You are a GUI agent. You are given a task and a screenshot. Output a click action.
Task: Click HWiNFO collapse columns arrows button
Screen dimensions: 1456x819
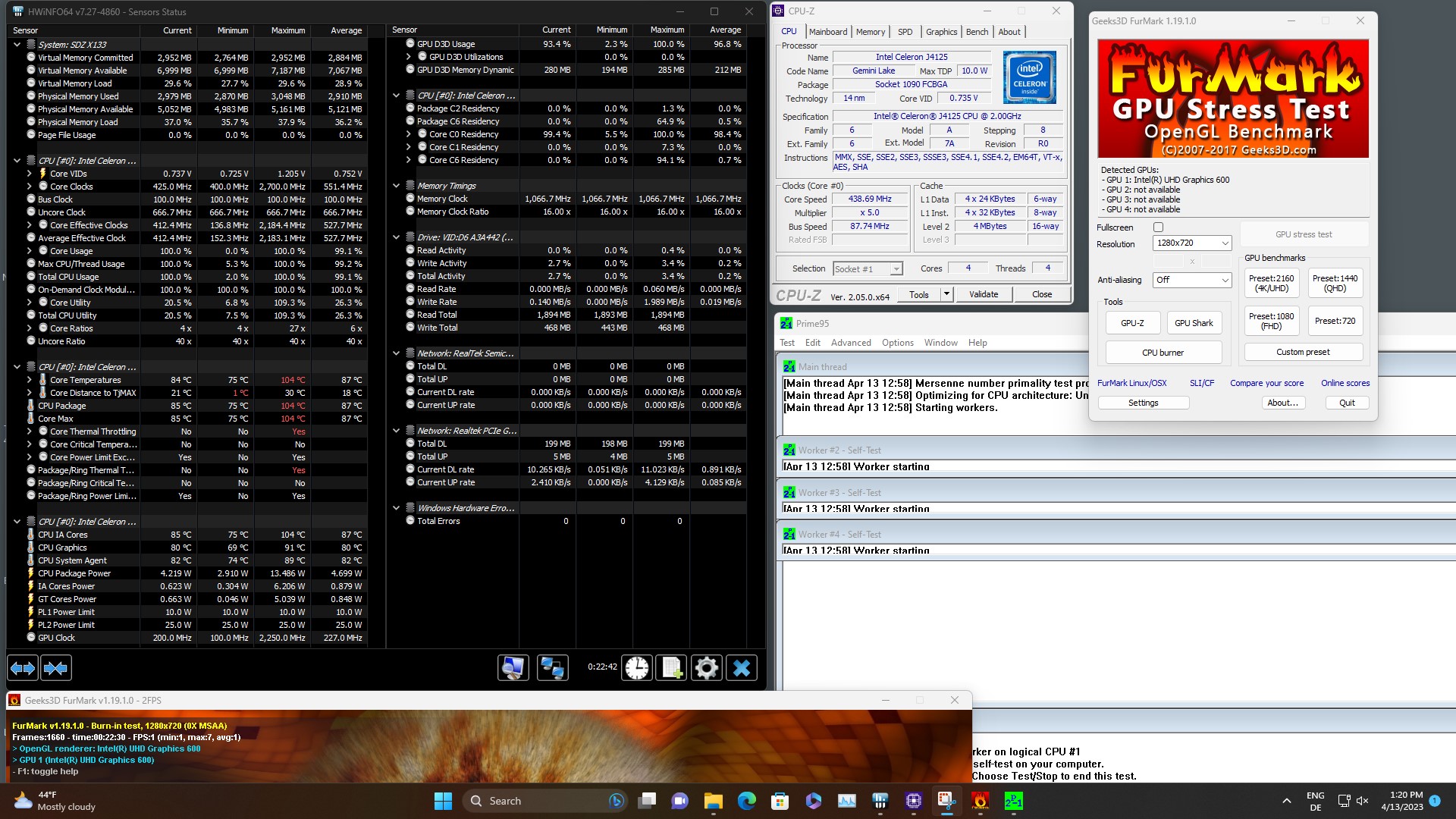(x=56, y=668)
